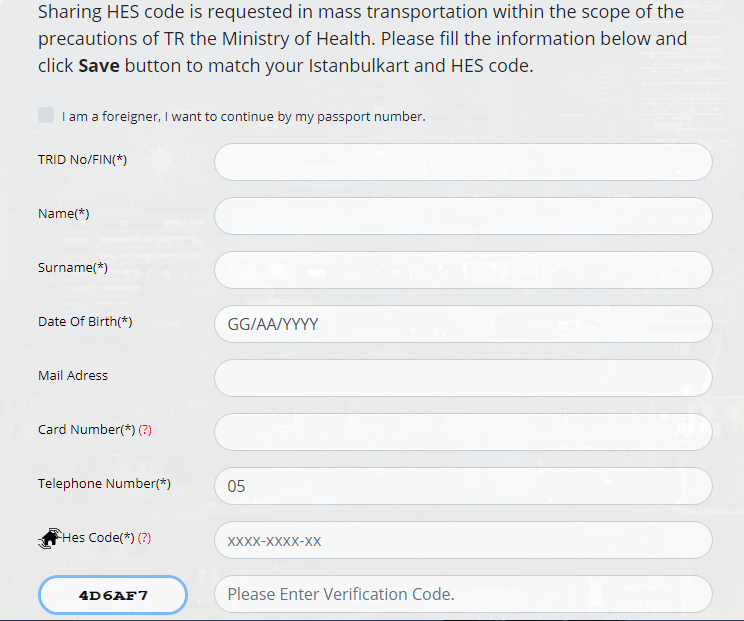Click the Telephone Number(*) label
Screen dimensions: 744x621
pos(104,484)
